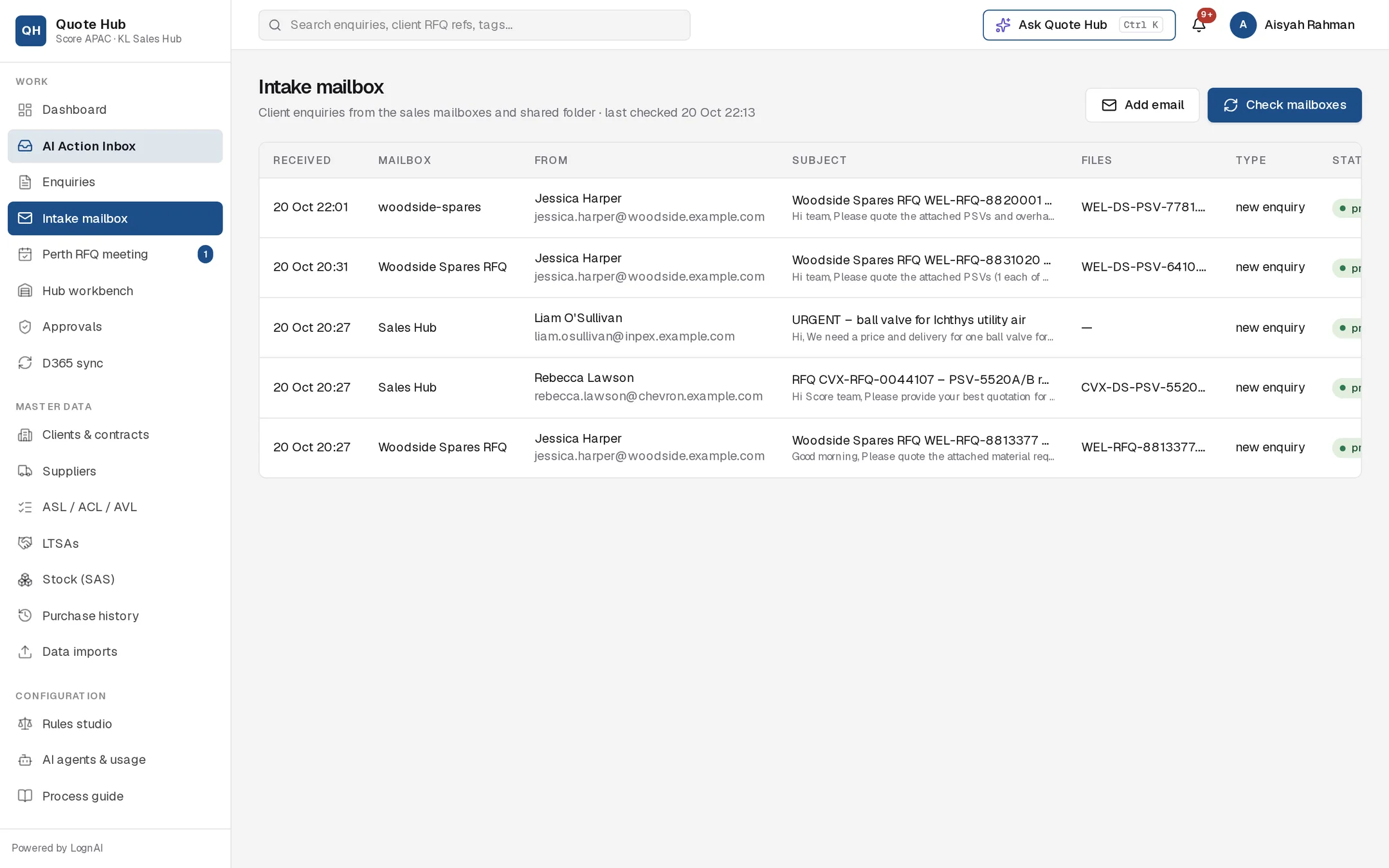
Task: Click the Purchase history clock icon
Action: coord(25,616)
